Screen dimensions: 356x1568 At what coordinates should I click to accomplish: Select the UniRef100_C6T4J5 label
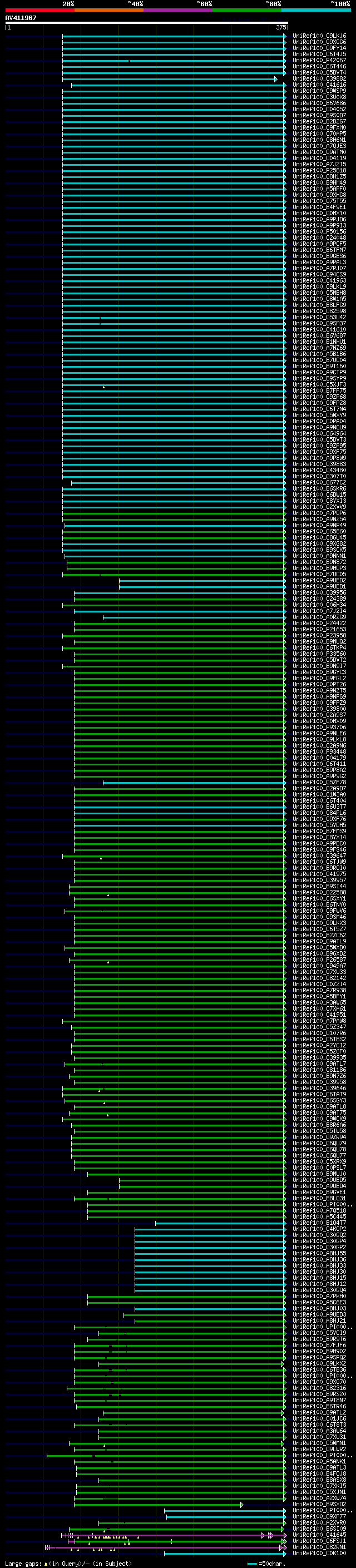(319, 55)
